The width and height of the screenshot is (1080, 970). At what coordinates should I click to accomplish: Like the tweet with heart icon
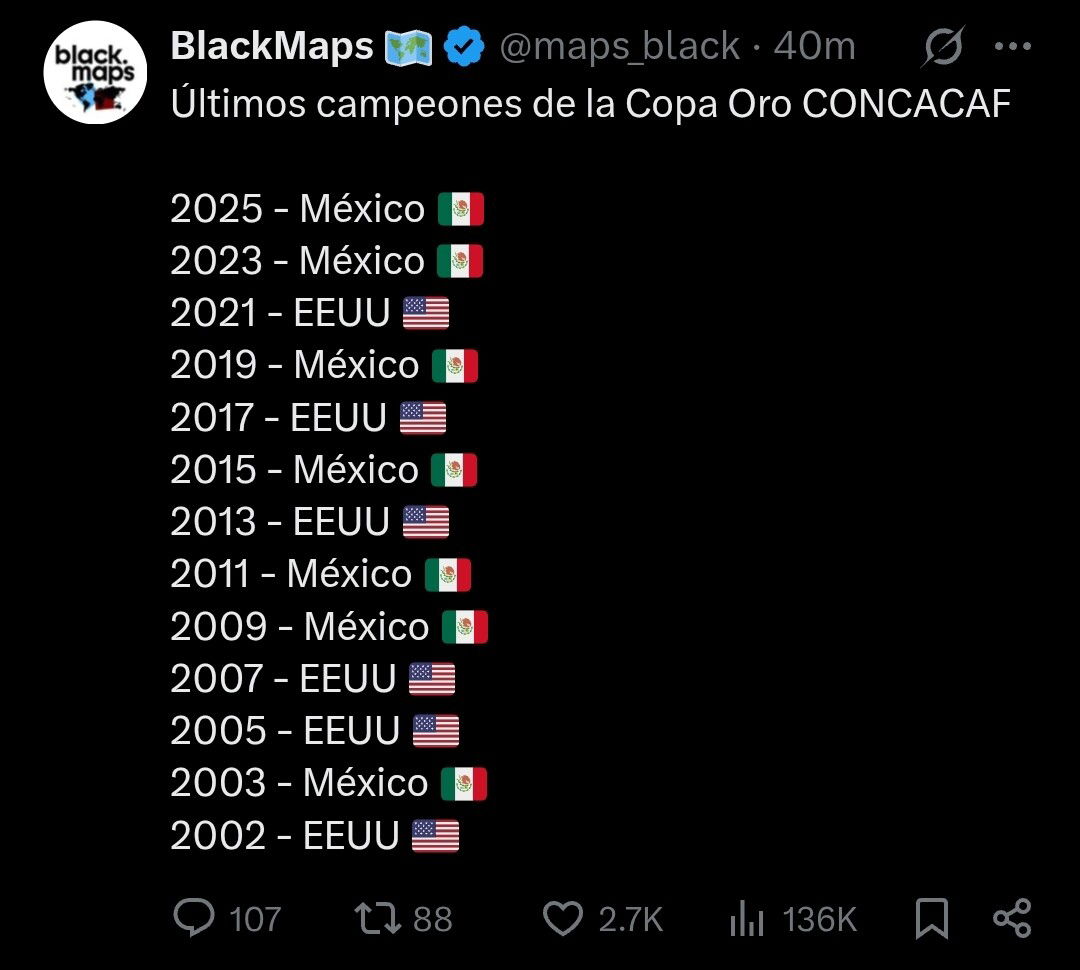pos(563,919)
